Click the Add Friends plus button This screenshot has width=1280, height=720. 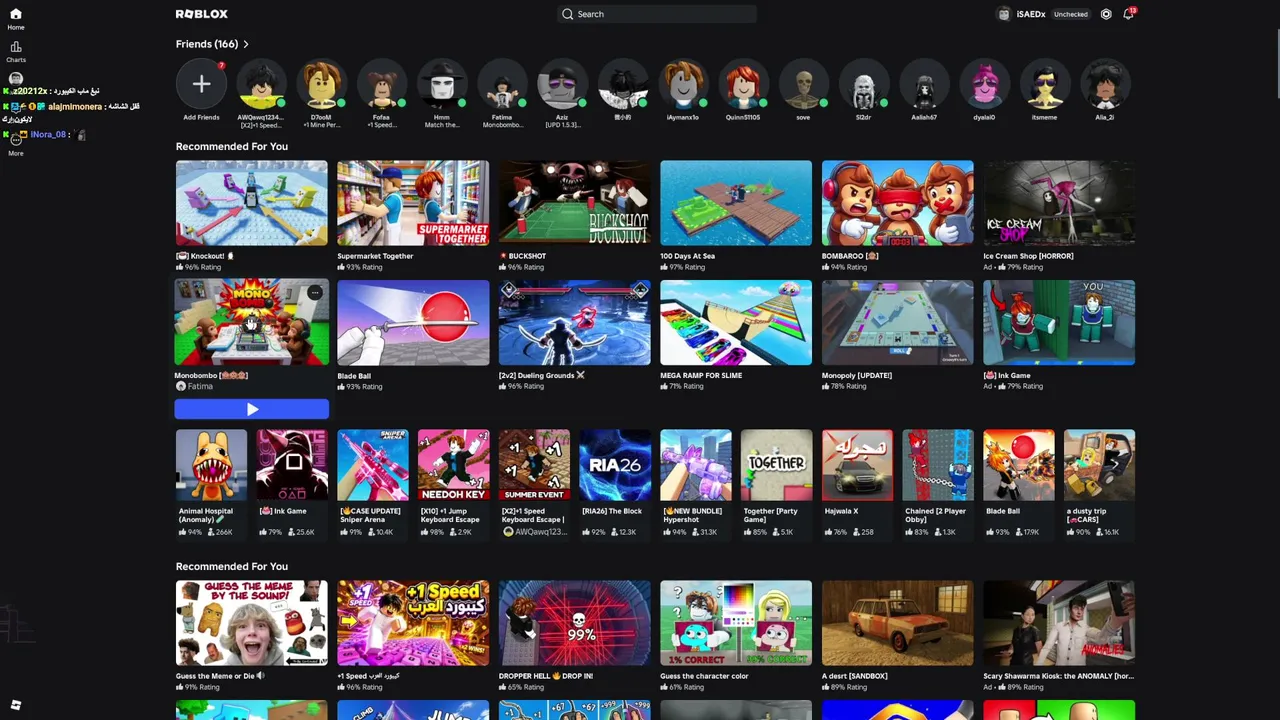pyautogui.click(x=201, y=85)
